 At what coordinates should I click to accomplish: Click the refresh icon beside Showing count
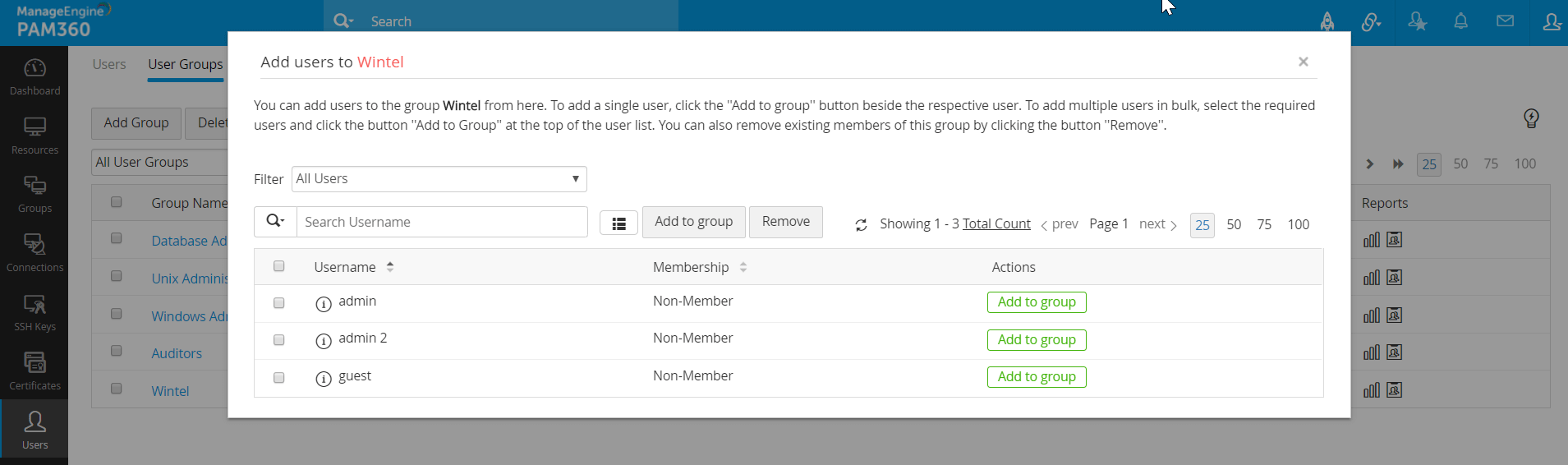coord(861,225)
